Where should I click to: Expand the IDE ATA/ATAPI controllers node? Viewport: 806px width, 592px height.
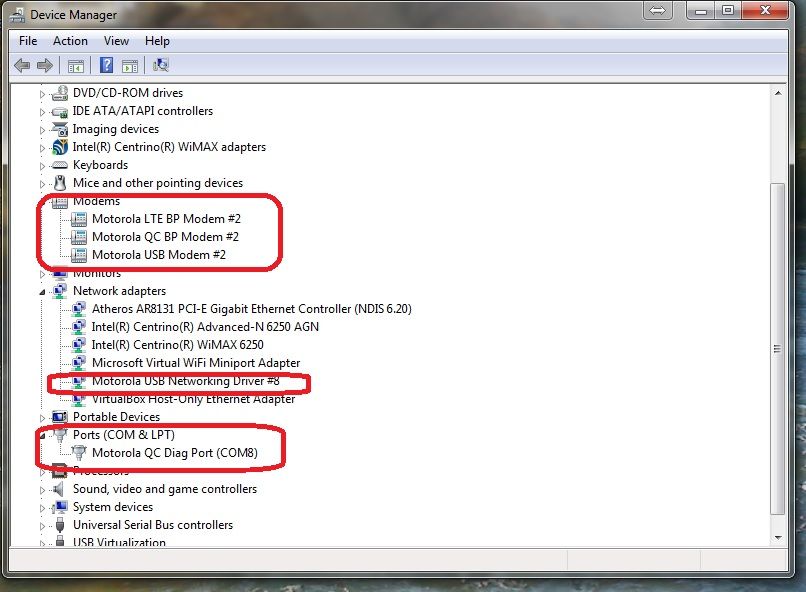click(42, 112)
